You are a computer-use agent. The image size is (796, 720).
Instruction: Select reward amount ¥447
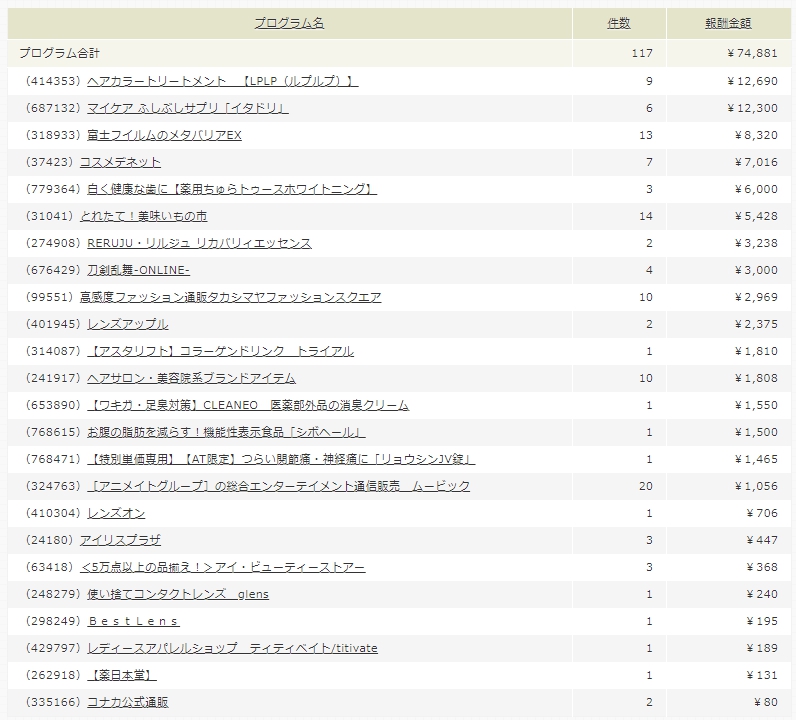[x=762, y=540]
